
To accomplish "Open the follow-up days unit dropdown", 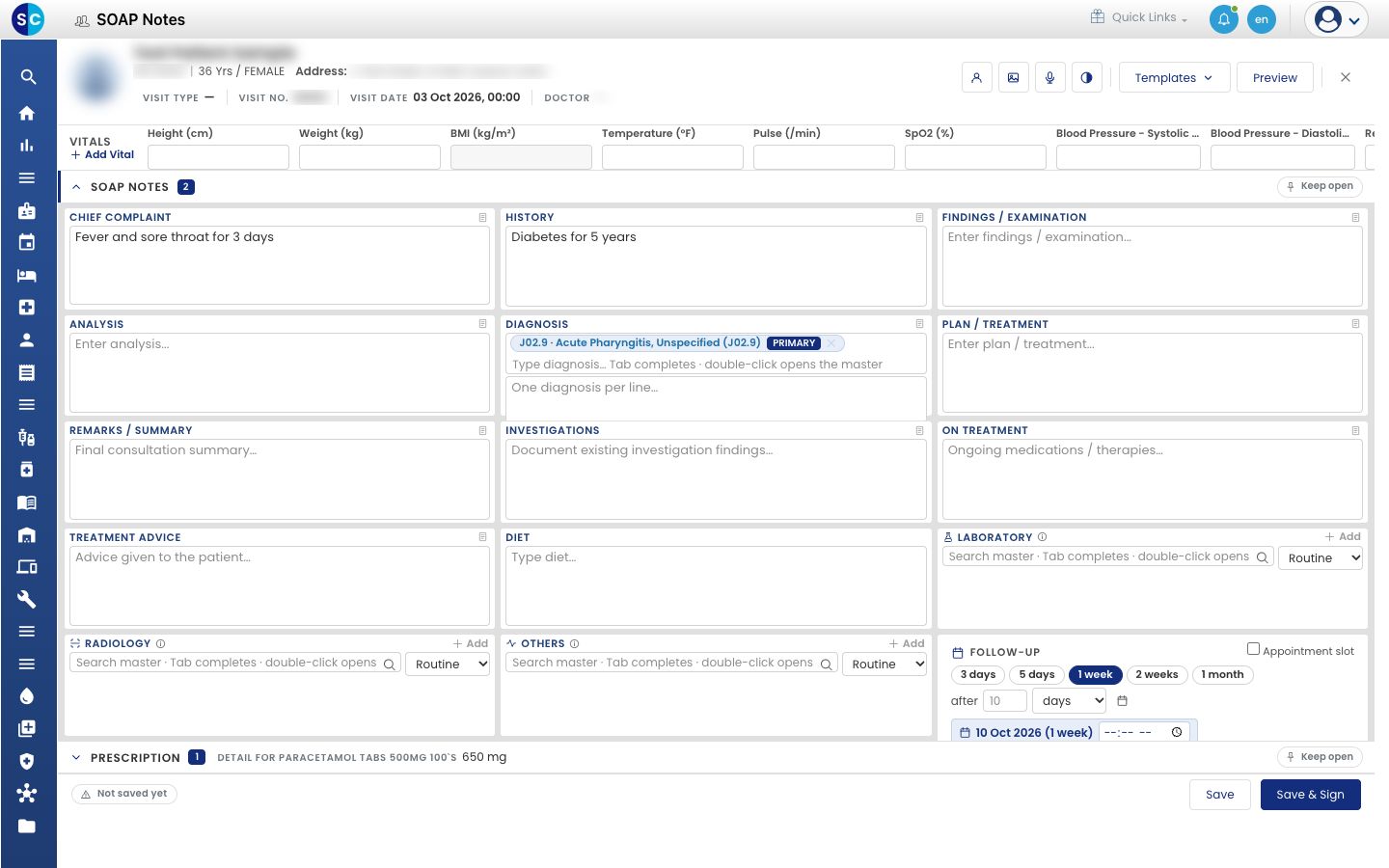I will 1070,701.
